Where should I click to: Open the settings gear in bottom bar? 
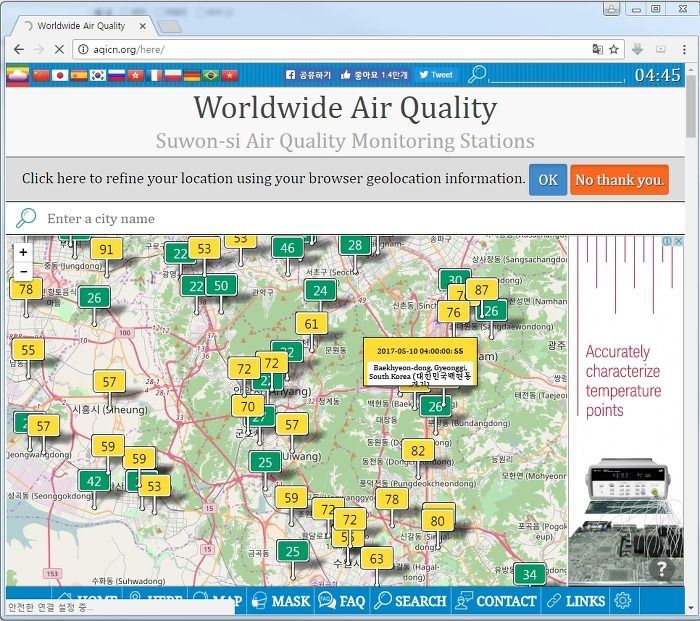pyautogui.click(x=623, y=600)
